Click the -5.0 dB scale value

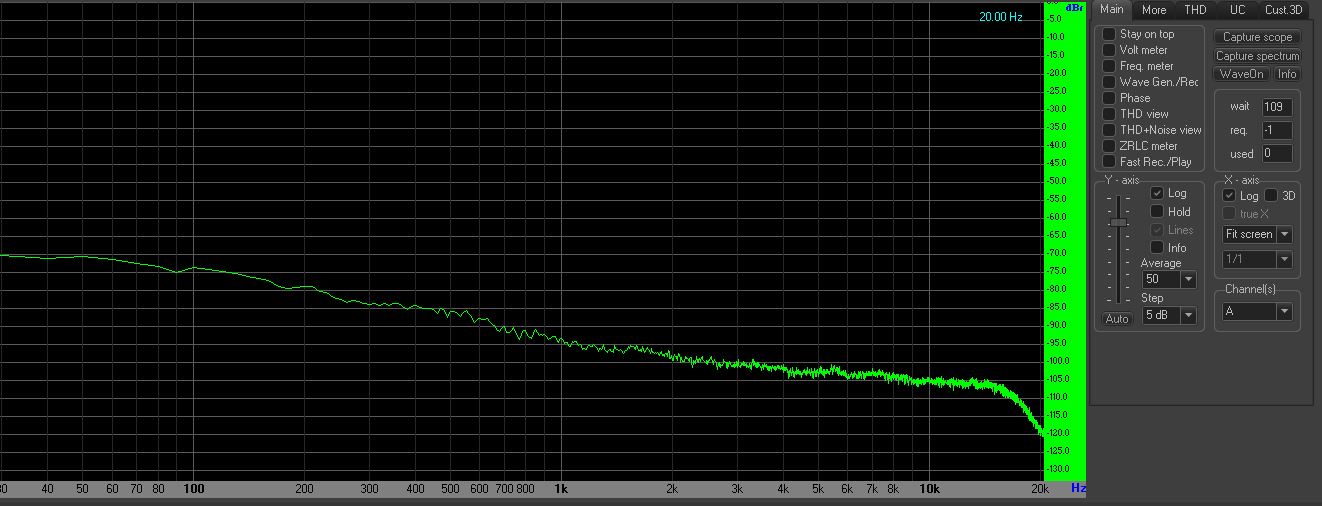tap(1055, 19)
